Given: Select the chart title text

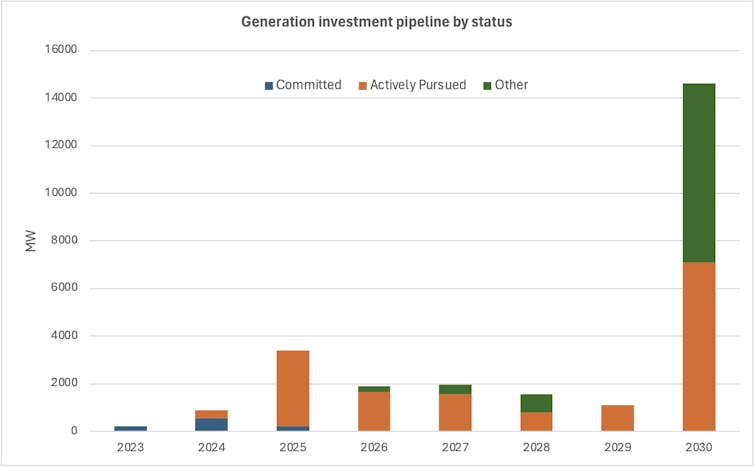Looking at the screenshot, I should pos(377,22).
